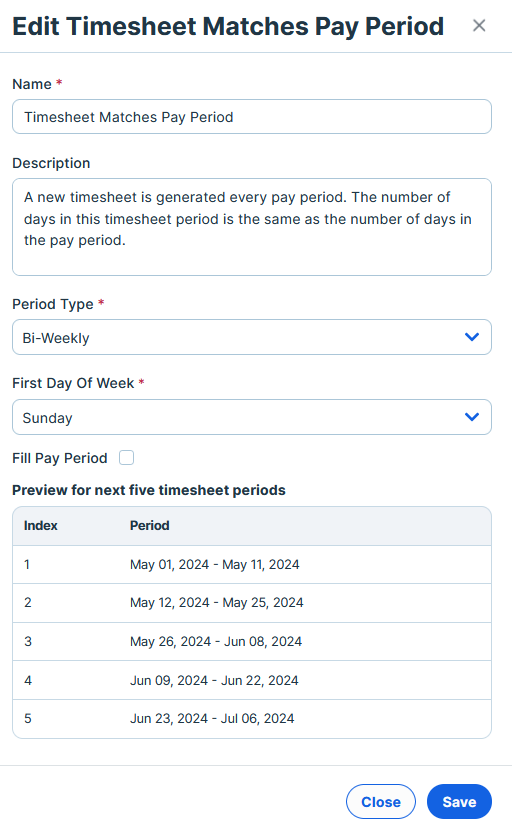Select period row Jun 23 - Jul 06, 2024
This screenshot has height=825, width=512.
tap(252, 719)
